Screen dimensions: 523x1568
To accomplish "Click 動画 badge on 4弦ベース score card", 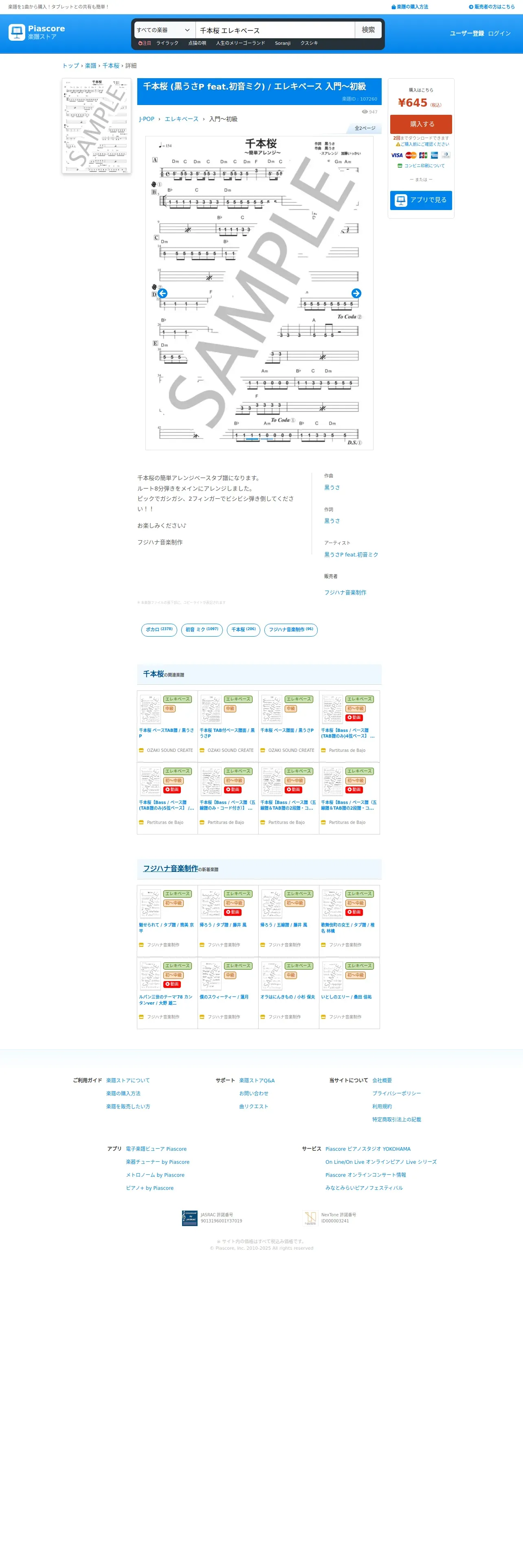I will (354, 718).
